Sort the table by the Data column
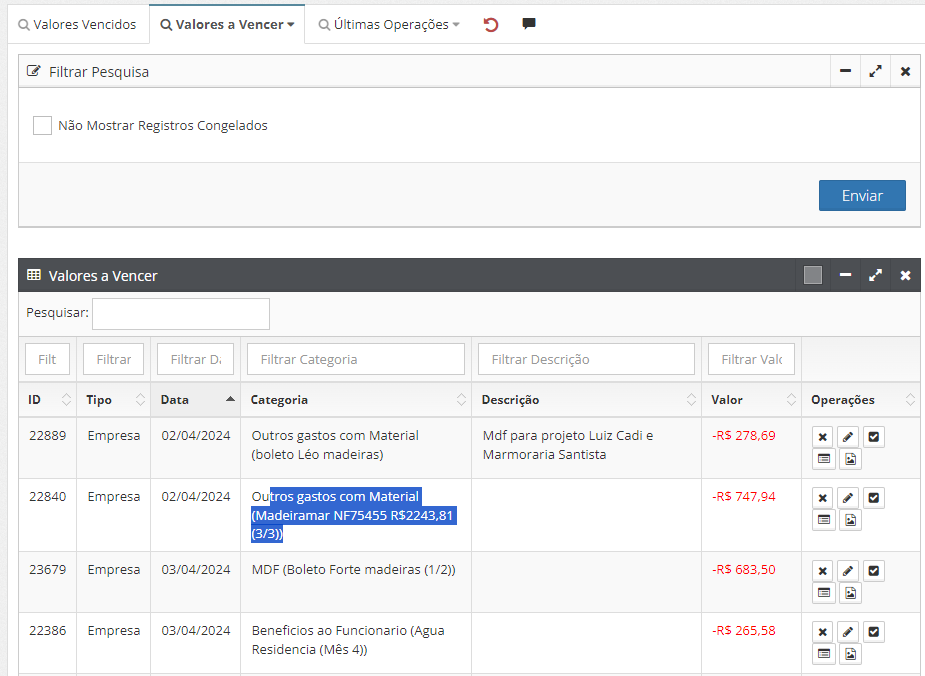Image resolution: width=925 pixels, height=676 pixels. 195,400
